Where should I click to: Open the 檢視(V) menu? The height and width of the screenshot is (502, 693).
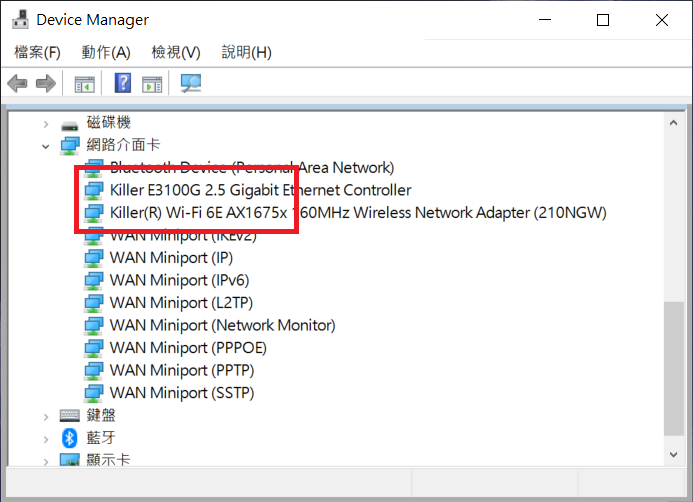176,52
